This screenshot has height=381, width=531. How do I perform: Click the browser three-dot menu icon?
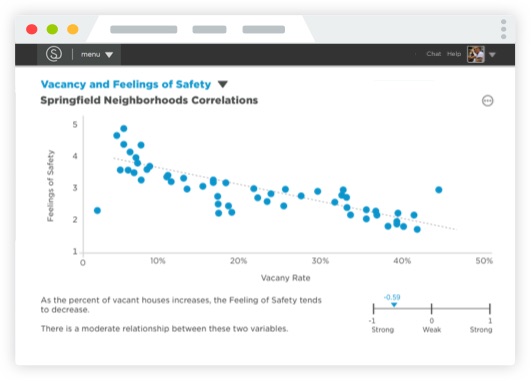click(x=504, y=29)
